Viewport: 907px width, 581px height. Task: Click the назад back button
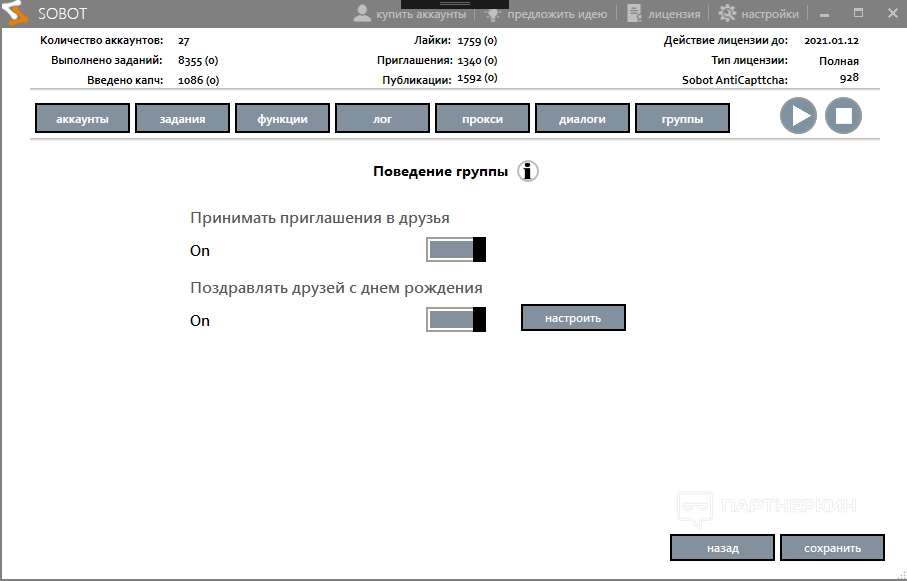tap(722, 547)
